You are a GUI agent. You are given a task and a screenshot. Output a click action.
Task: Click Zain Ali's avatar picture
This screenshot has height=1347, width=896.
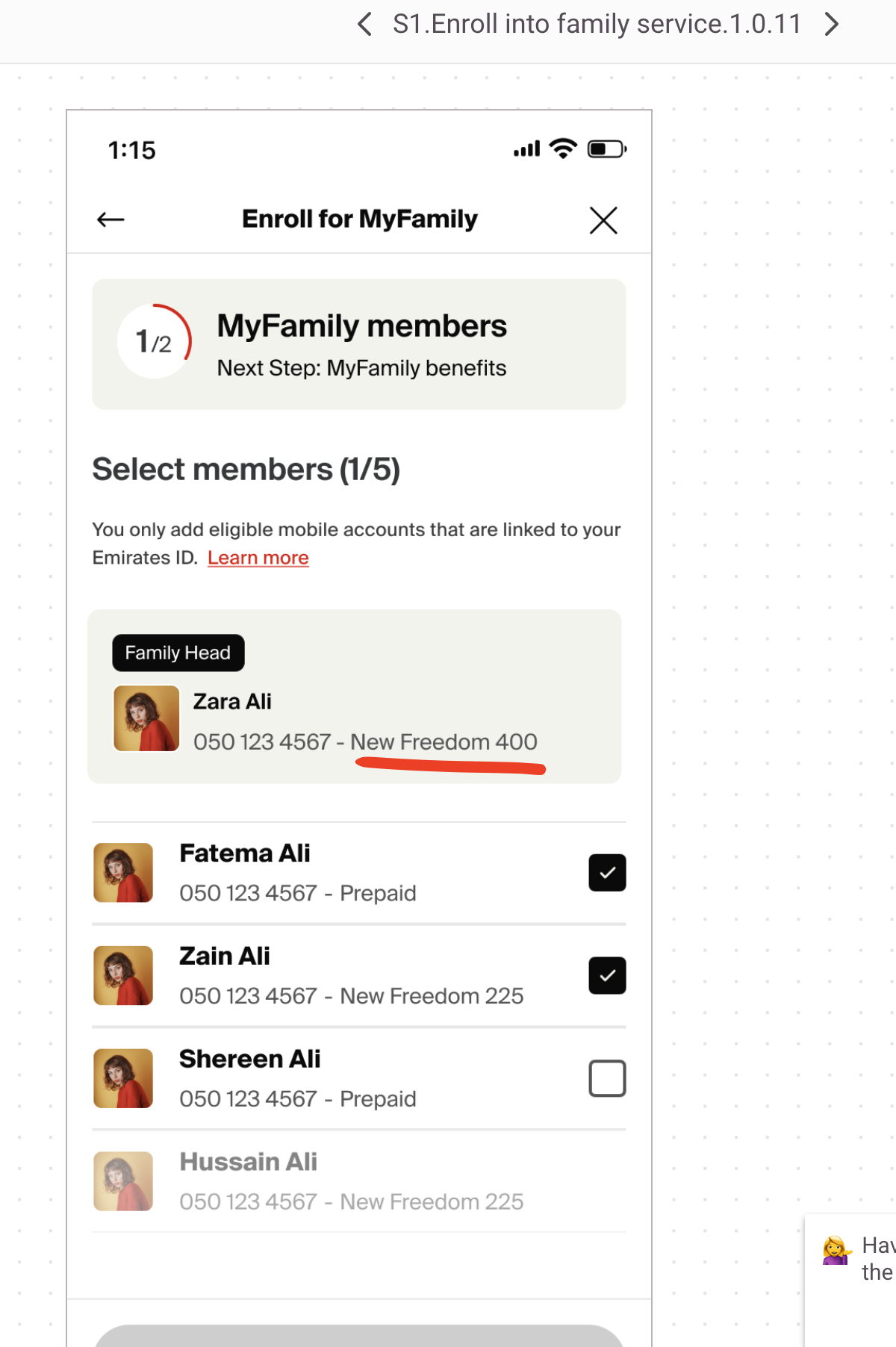(123, 976)
